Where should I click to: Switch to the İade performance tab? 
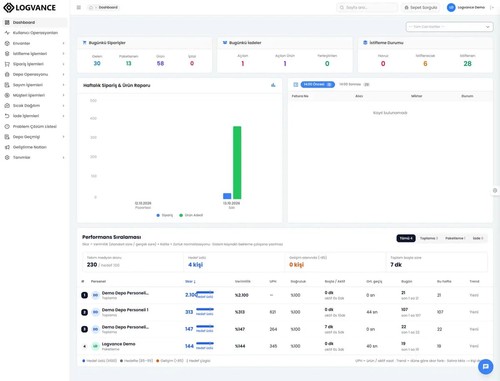(x=478, y=238)
